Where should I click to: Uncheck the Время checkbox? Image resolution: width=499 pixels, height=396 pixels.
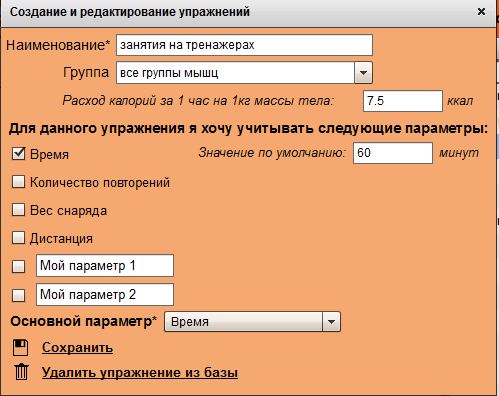pos(18,154)
